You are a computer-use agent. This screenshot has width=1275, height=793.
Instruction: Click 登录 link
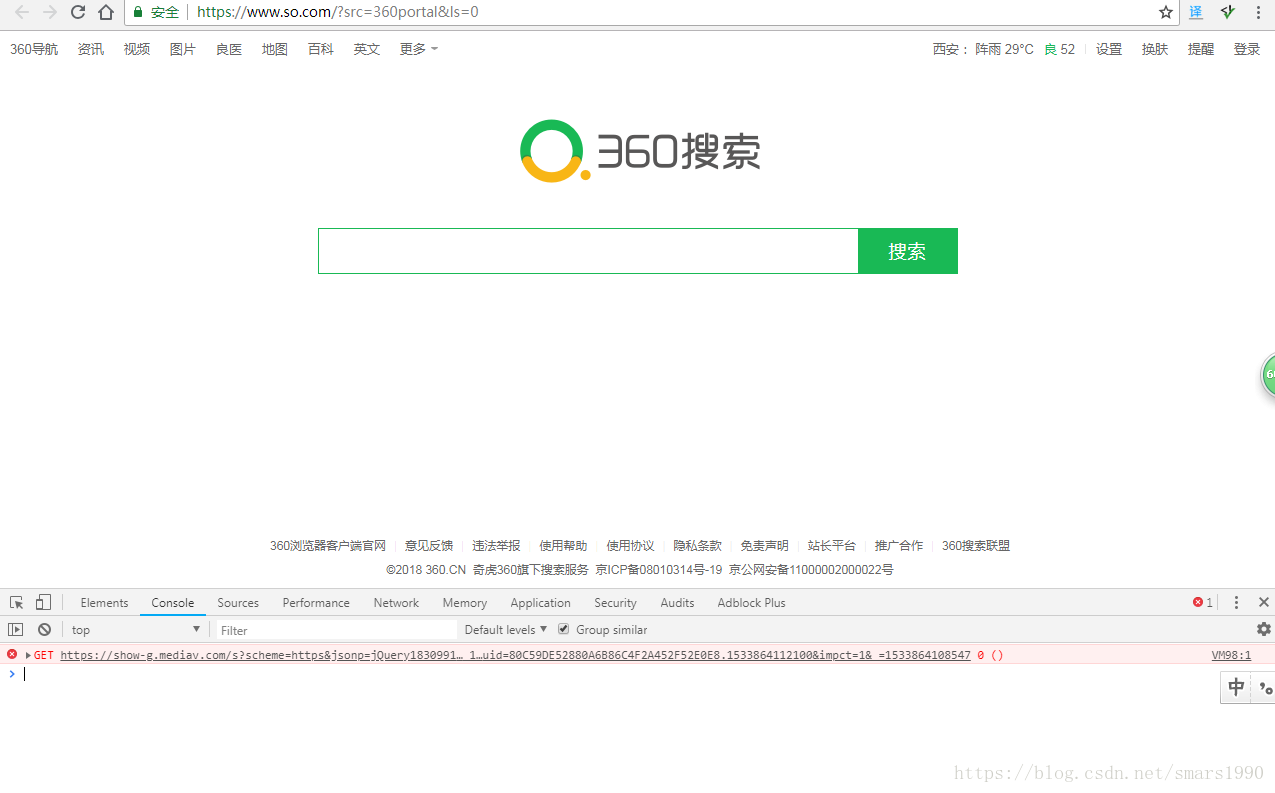pyautogui.click(x=1247, y=49)
